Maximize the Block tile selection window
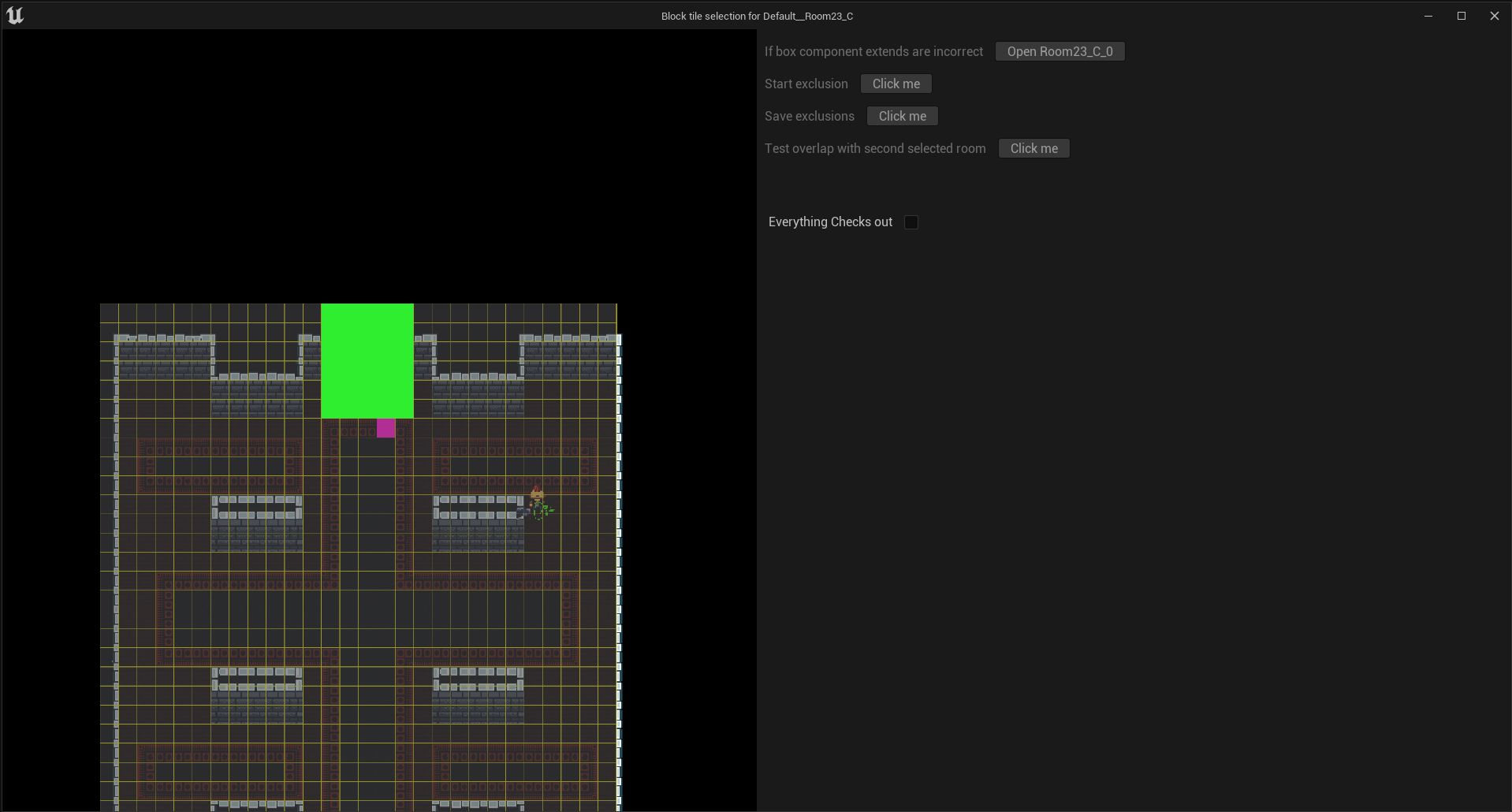The image size is (1512, 812). (1461, 16)
